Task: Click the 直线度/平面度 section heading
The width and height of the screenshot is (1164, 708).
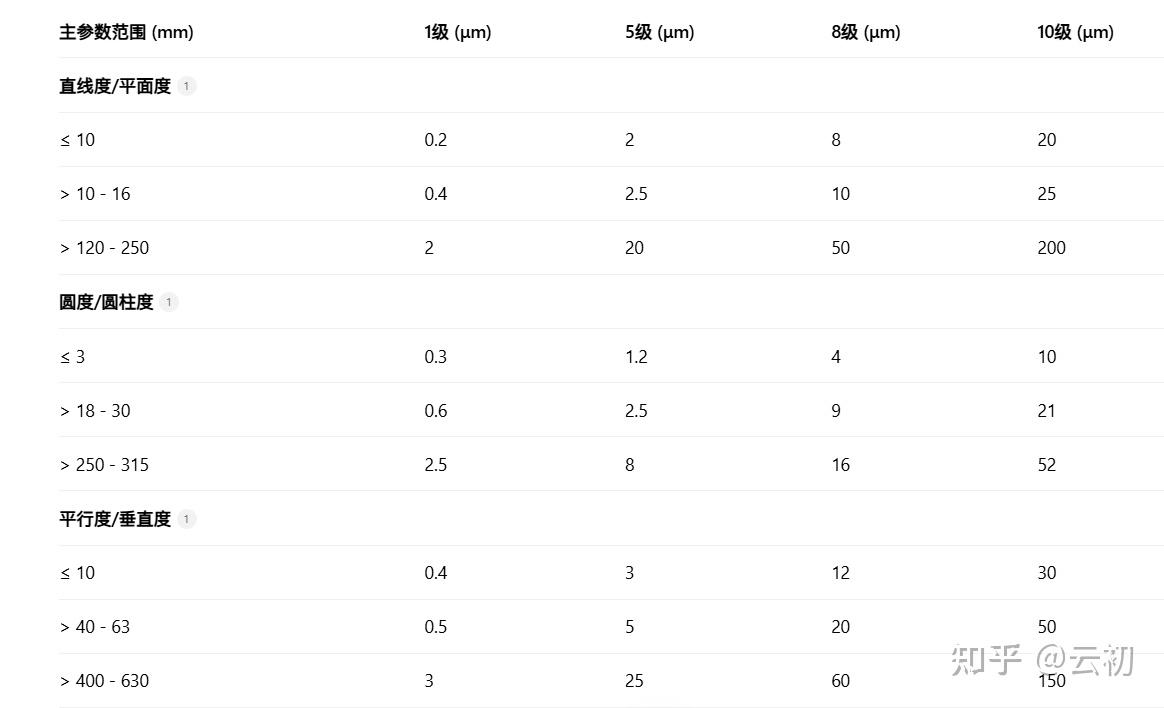Action: (x=115, y=86)
